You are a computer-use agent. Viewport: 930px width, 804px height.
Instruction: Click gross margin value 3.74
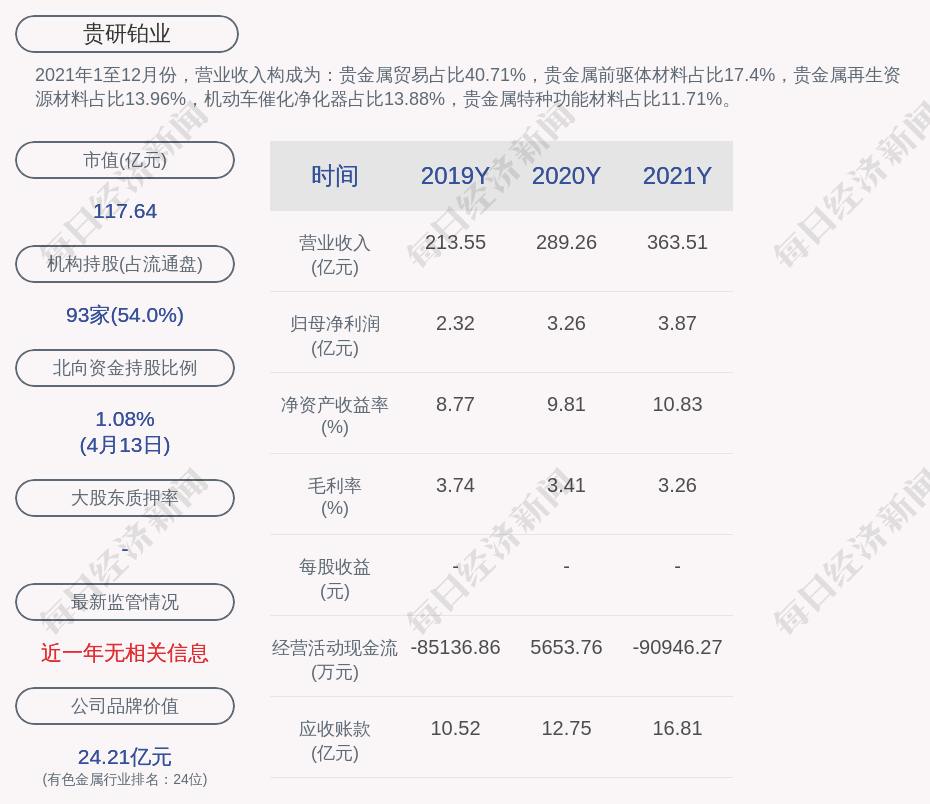pyautogui.click(x=455, y=485)
